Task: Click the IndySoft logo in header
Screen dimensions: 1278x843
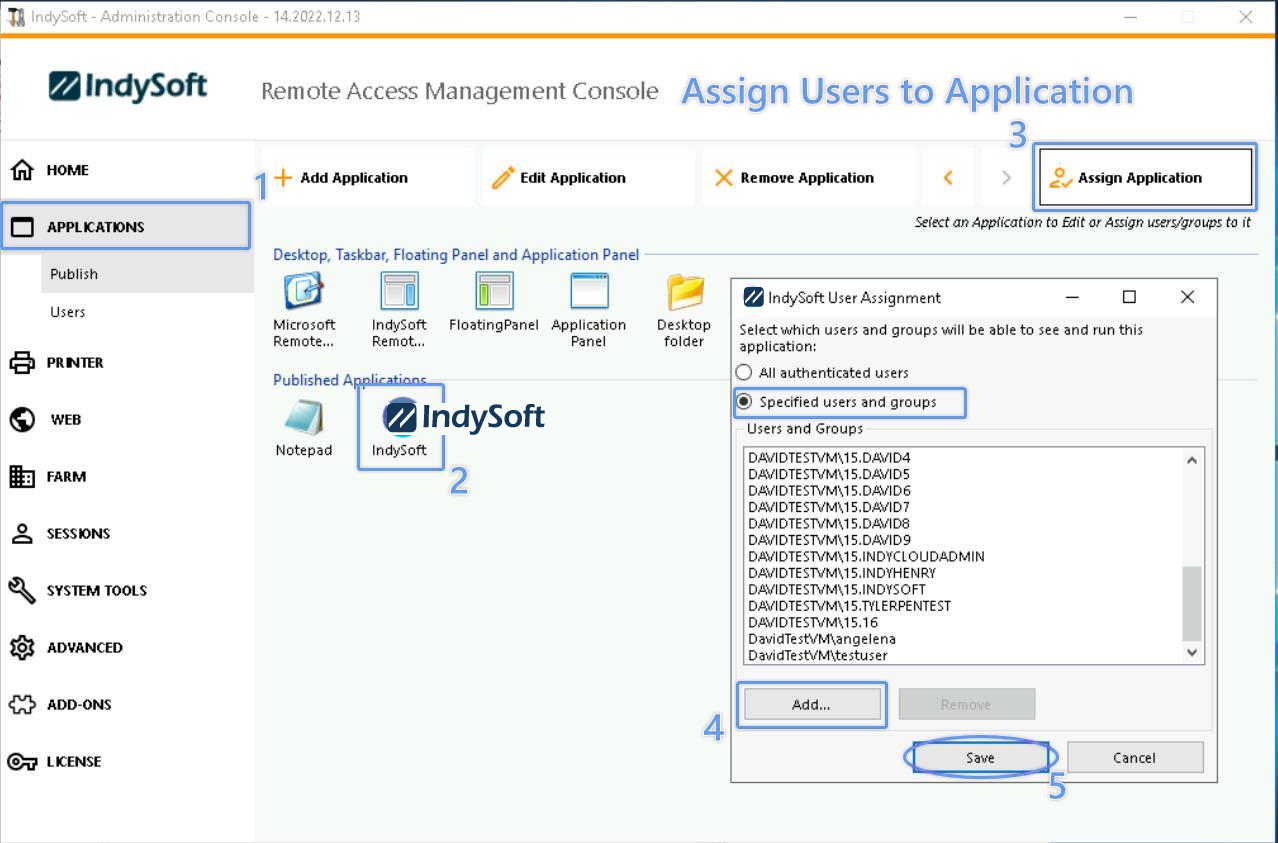Action: (x=128, y=86)
